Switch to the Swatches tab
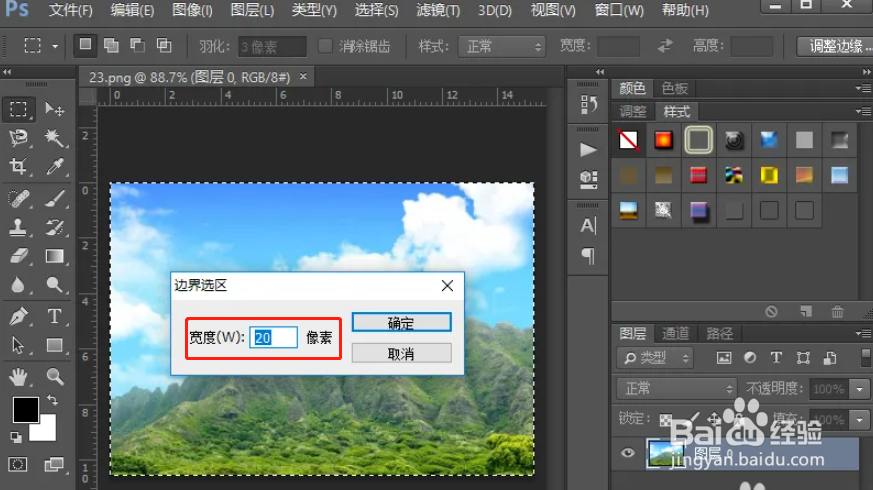The height and width of the screenshot is (490, 873). pos(674,88)
